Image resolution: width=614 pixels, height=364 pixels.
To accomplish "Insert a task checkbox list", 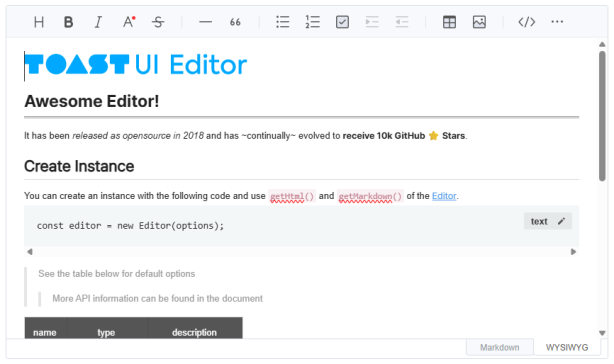I will tap(342, 22).
